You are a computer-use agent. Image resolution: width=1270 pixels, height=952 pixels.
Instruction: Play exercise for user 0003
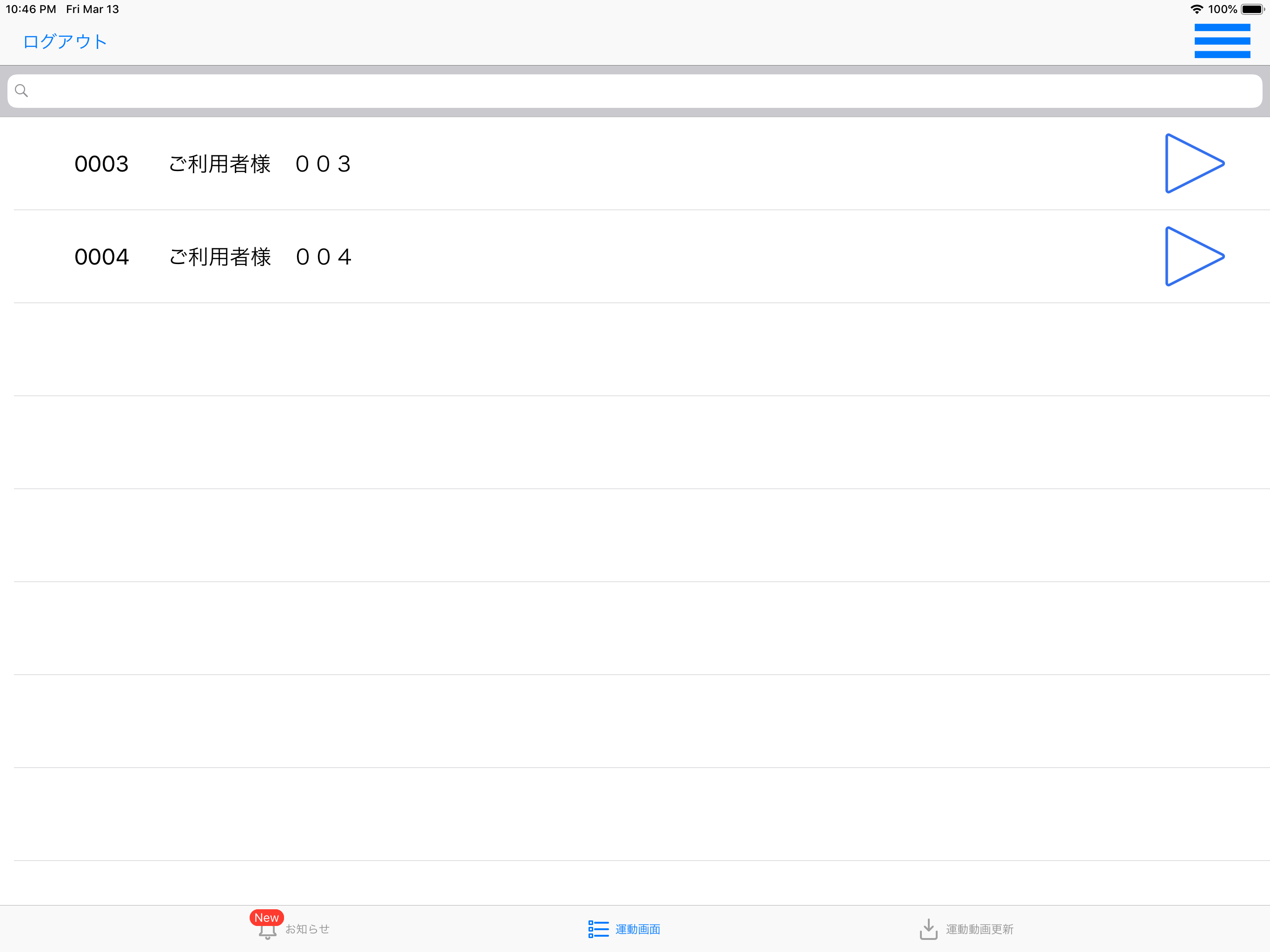click(x=1194, y=164)
